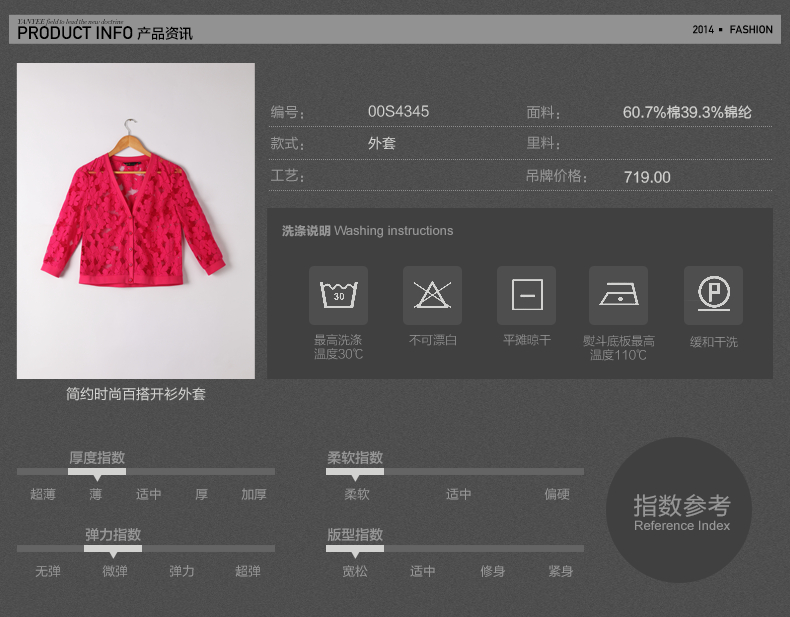
Task: Click the iron 110°C icon
Action: tap(618, 295)
